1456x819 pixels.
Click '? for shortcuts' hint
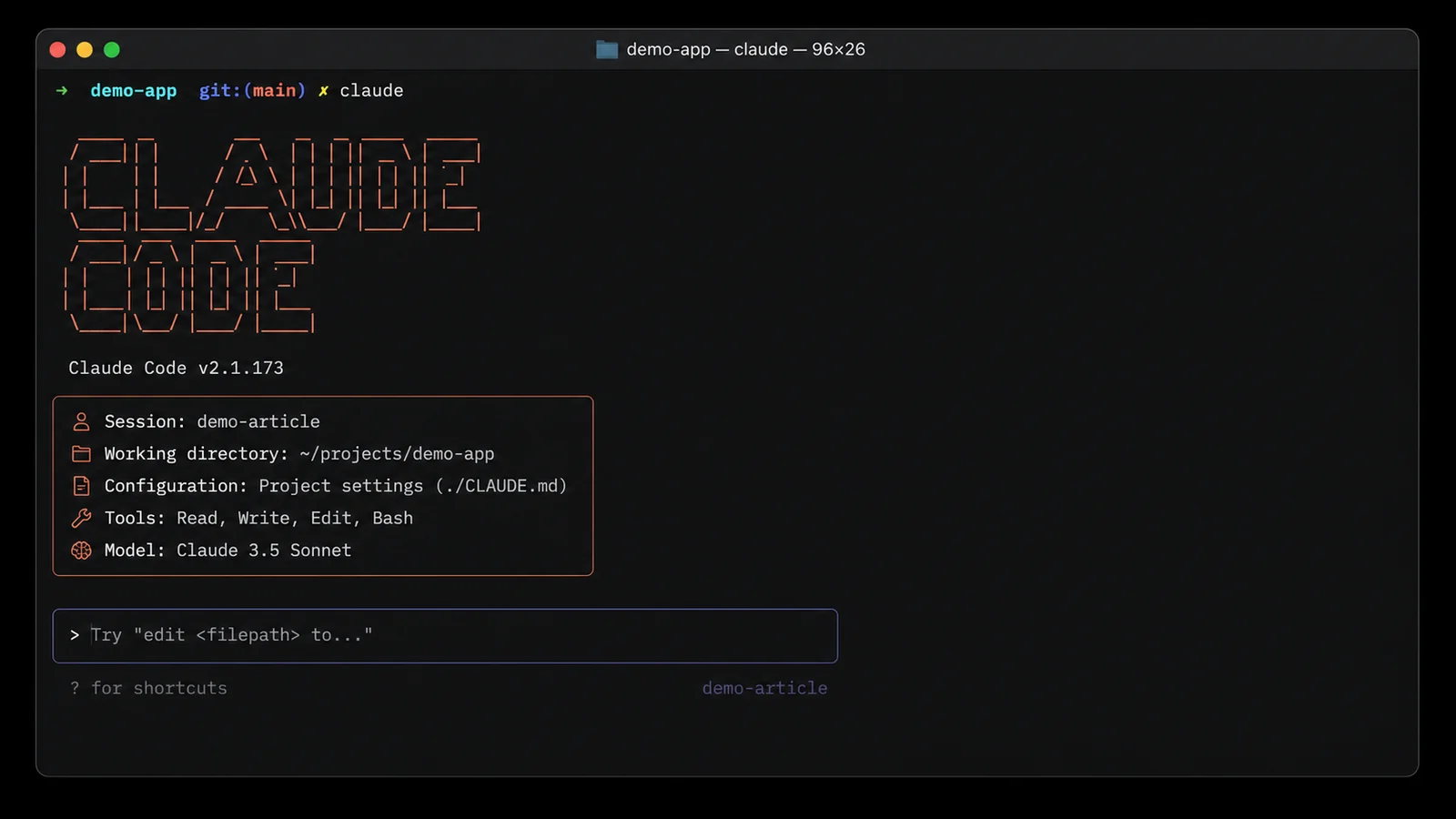click(148, 688)
